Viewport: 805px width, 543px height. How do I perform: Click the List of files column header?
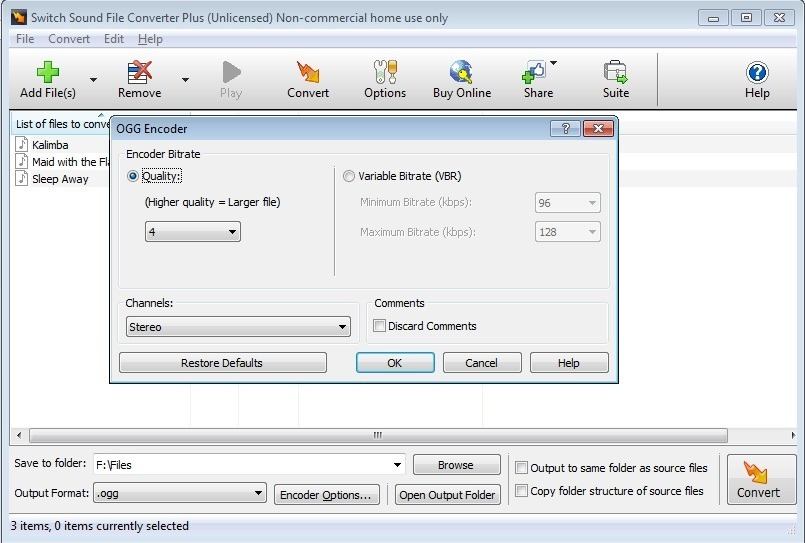click(62, 124)
